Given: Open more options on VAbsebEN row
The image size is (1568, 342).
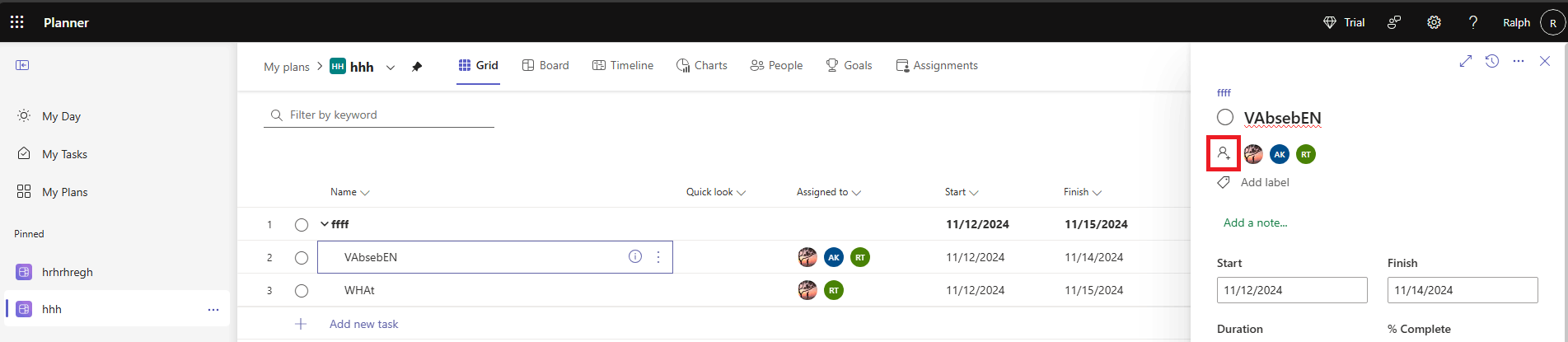Looking at the screenshot, I should 658,257.
